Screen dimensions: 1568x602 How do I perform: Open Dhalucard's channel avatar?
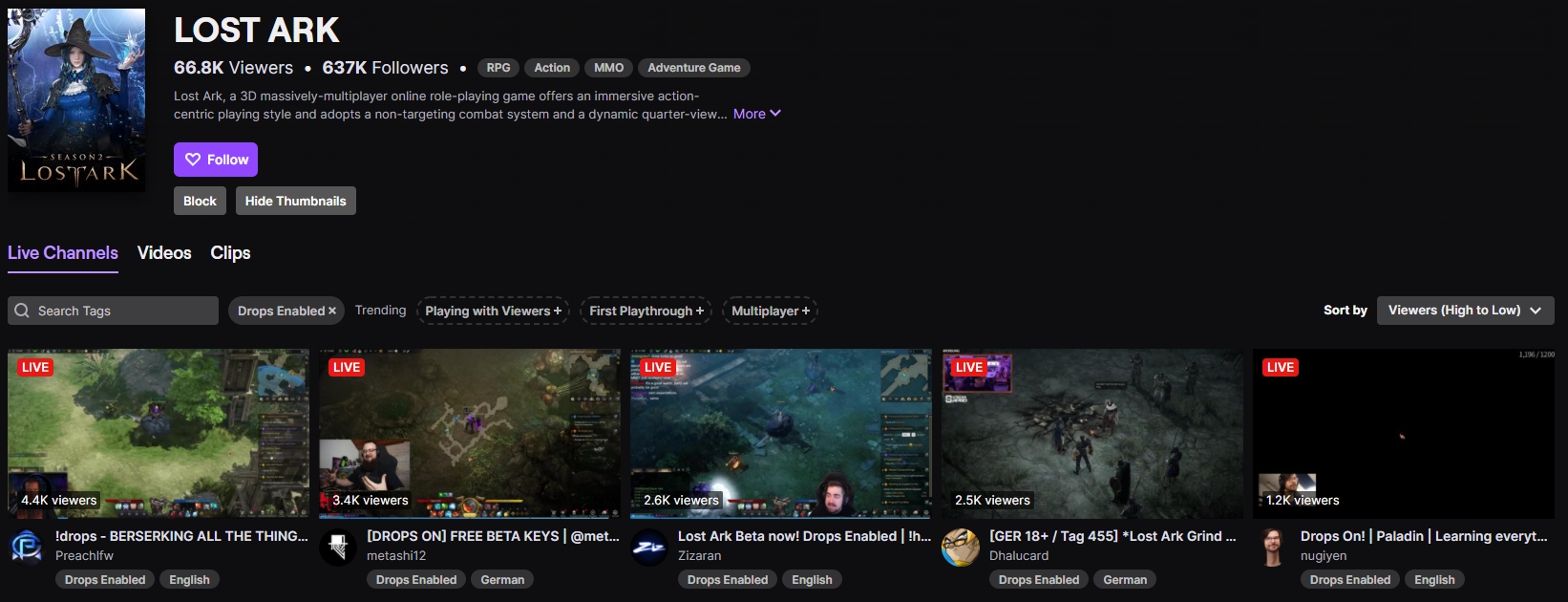click(960, 547)
